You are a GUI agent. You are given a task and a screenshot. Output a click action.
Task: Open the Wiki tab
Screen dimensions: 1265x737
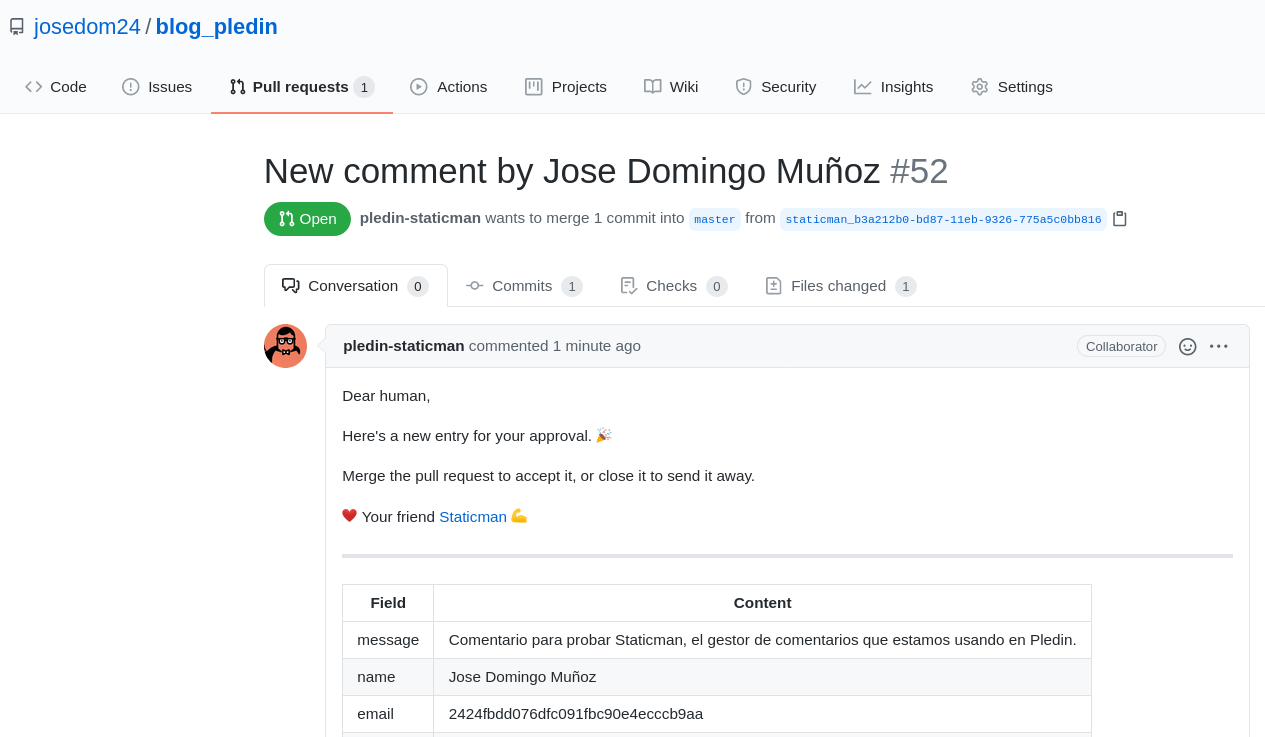671,87
